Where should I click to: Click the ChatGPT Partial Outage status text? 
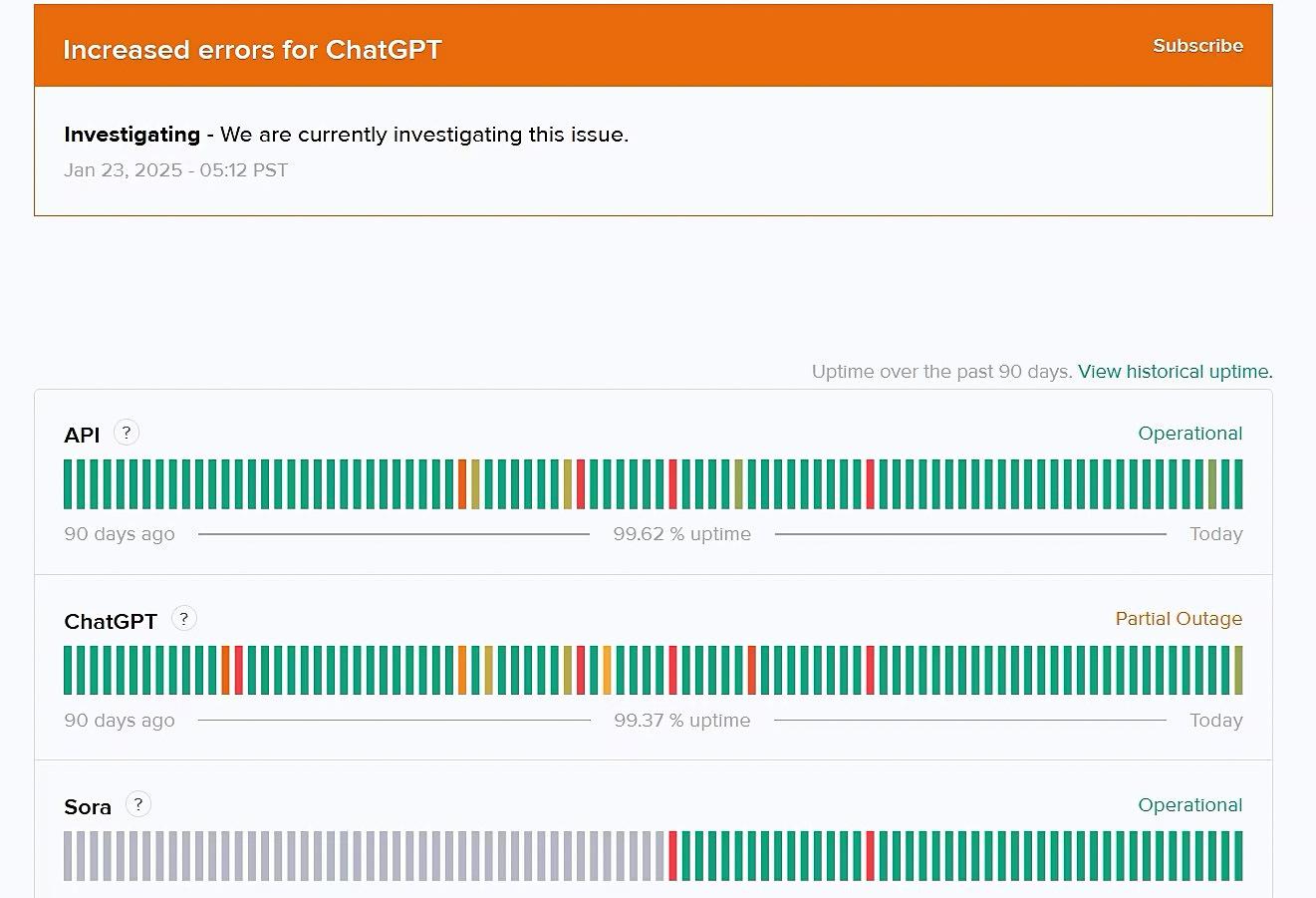coord(1179,619)
